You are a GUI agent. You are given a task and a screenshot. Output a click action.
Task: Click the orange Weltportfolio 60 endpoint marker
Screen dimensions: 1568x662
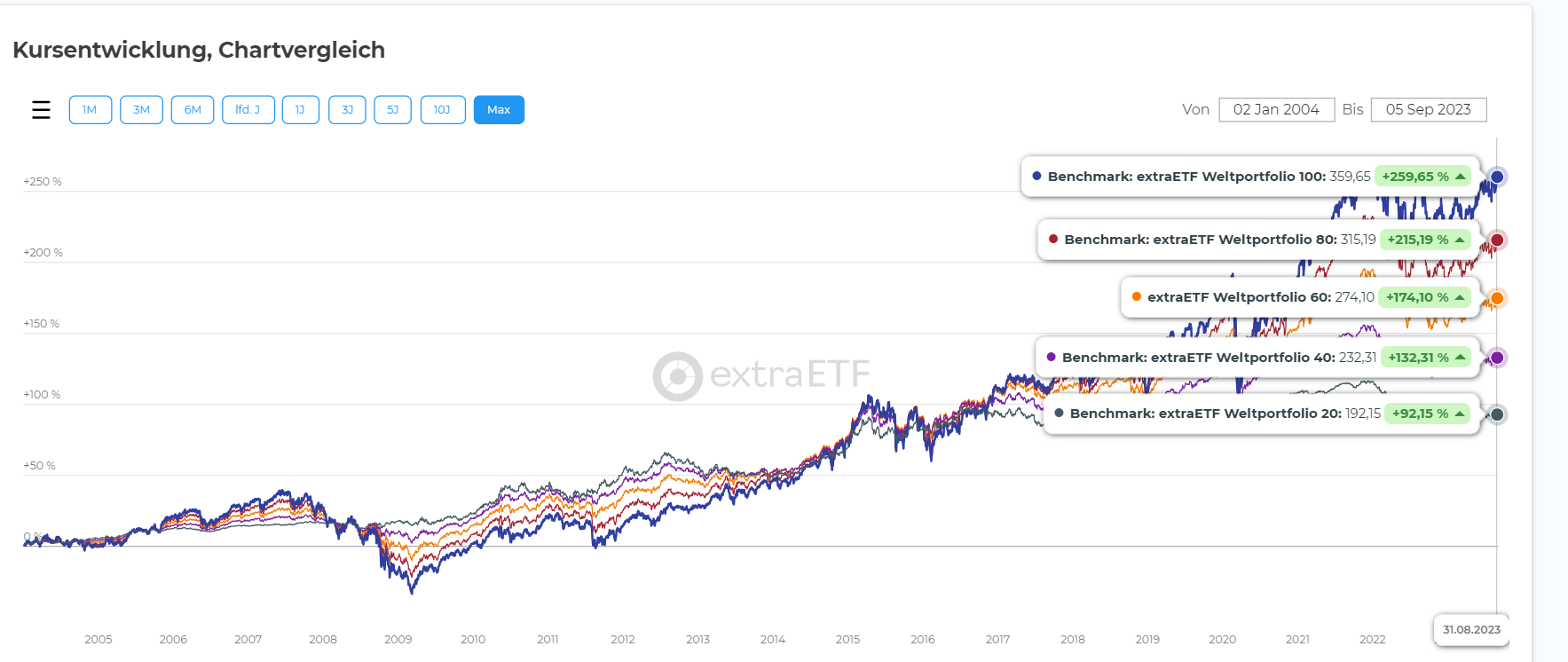pos(1497,298)
